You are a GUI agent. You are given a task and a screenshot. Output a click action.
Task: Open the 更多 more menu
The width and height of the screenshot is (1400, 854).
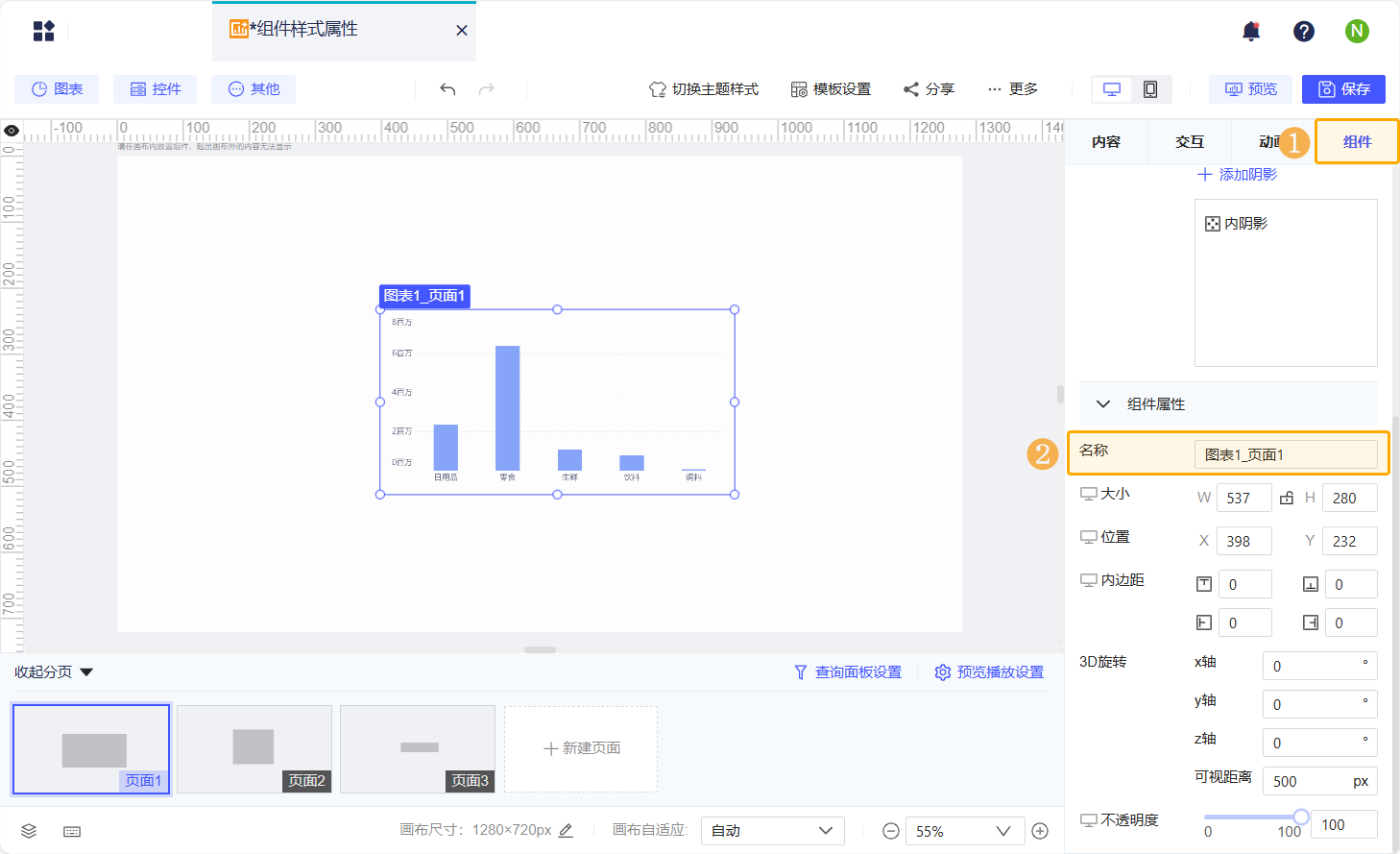click(x=1012, y=89)
